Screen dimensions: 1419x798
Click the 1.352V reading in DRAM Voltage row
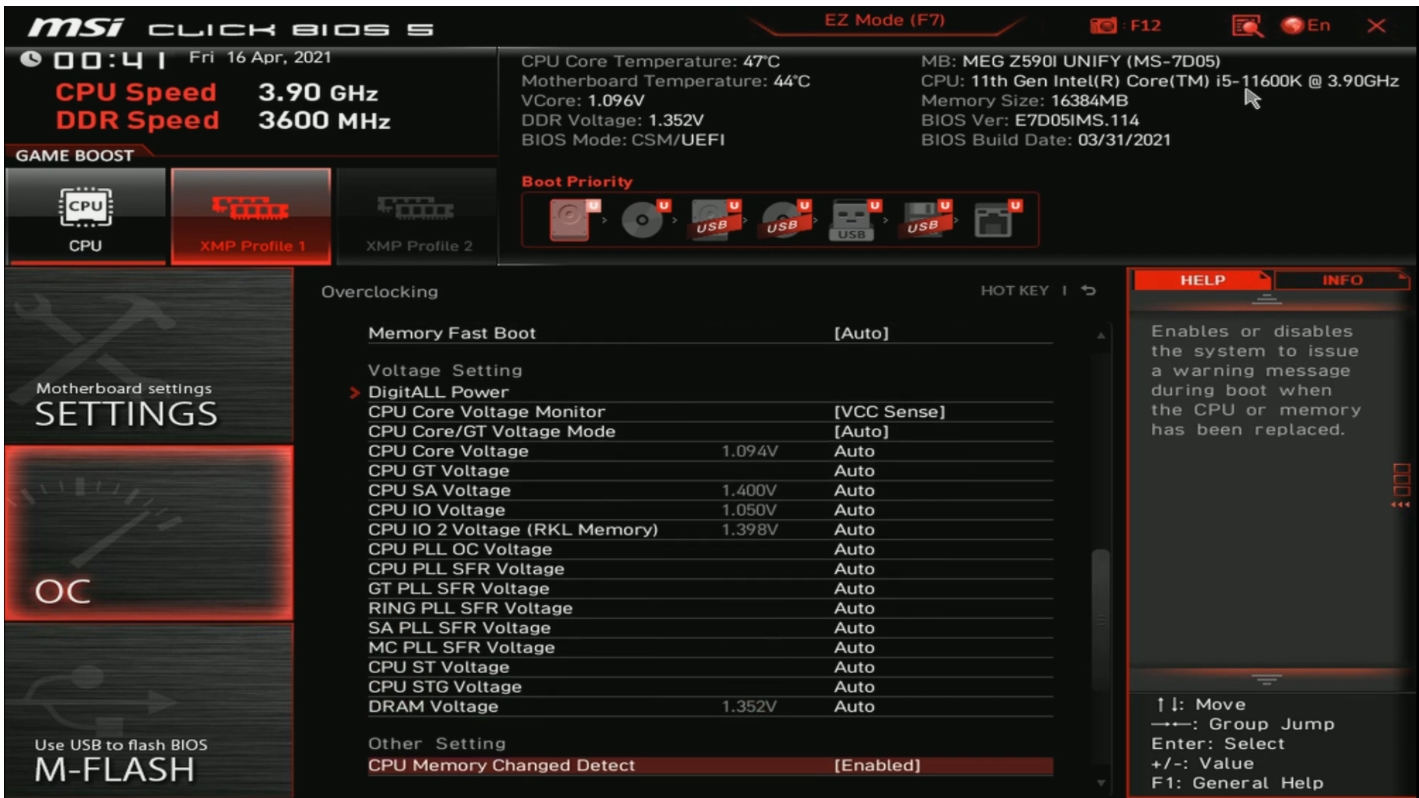coord(748,707)
